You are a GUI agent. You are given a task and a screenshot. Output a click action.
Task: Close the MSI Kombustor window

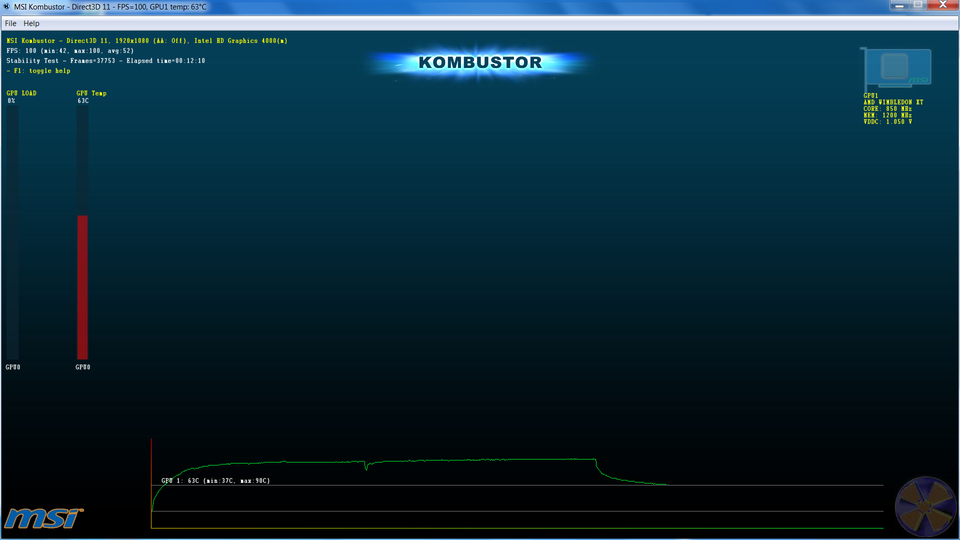click(943, 5)
